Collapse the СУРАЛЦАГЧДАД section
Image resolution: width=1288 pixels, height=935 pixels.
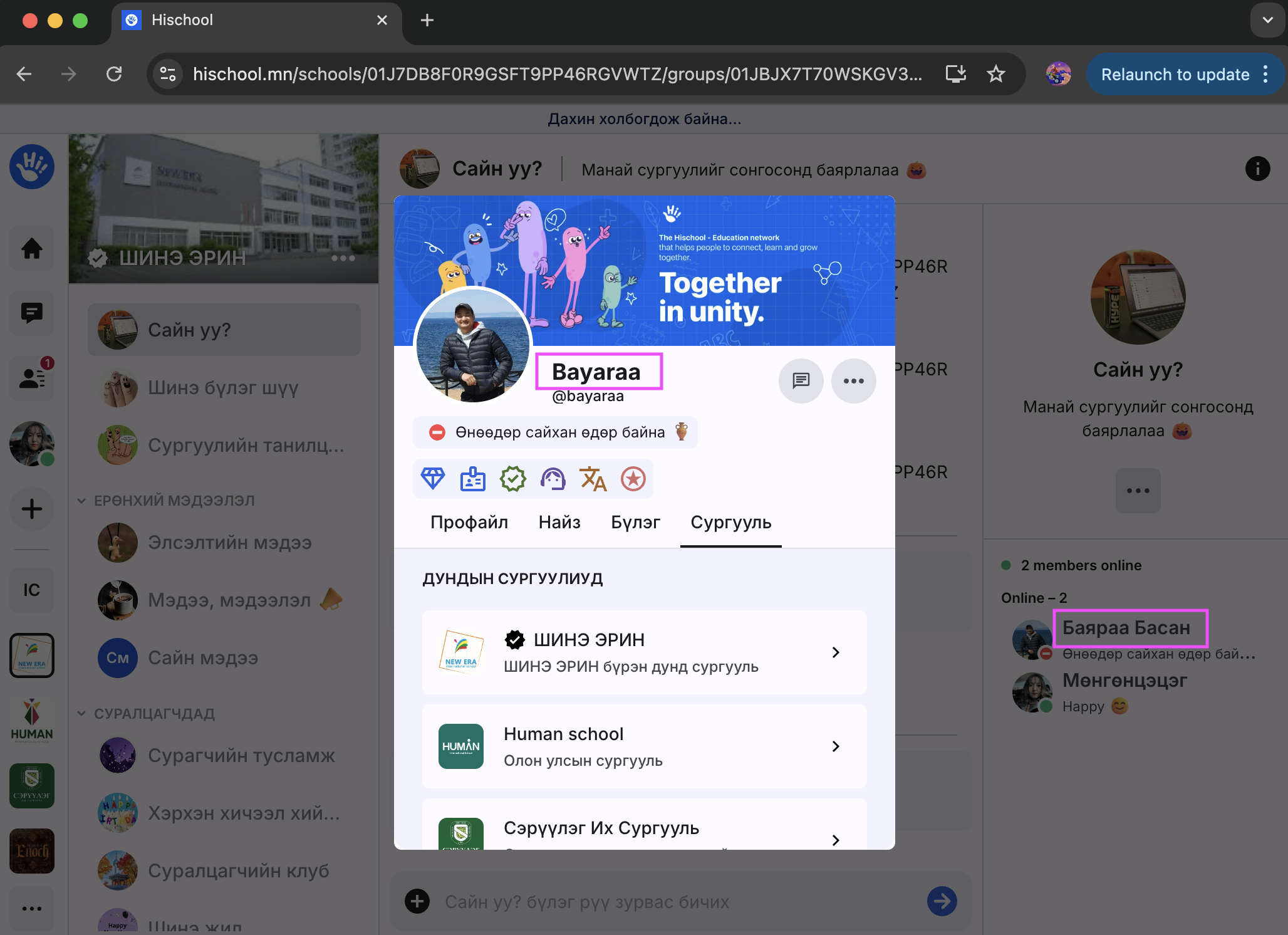coord(81,713)
